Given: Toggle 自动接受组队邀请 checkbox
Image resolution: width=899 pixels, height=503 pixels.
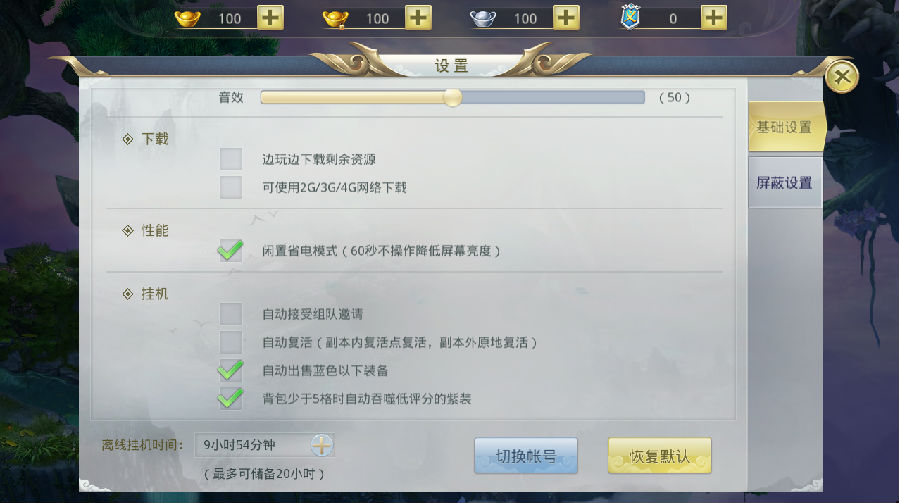Looking at the screenshot, I should [x=230, y=314].
